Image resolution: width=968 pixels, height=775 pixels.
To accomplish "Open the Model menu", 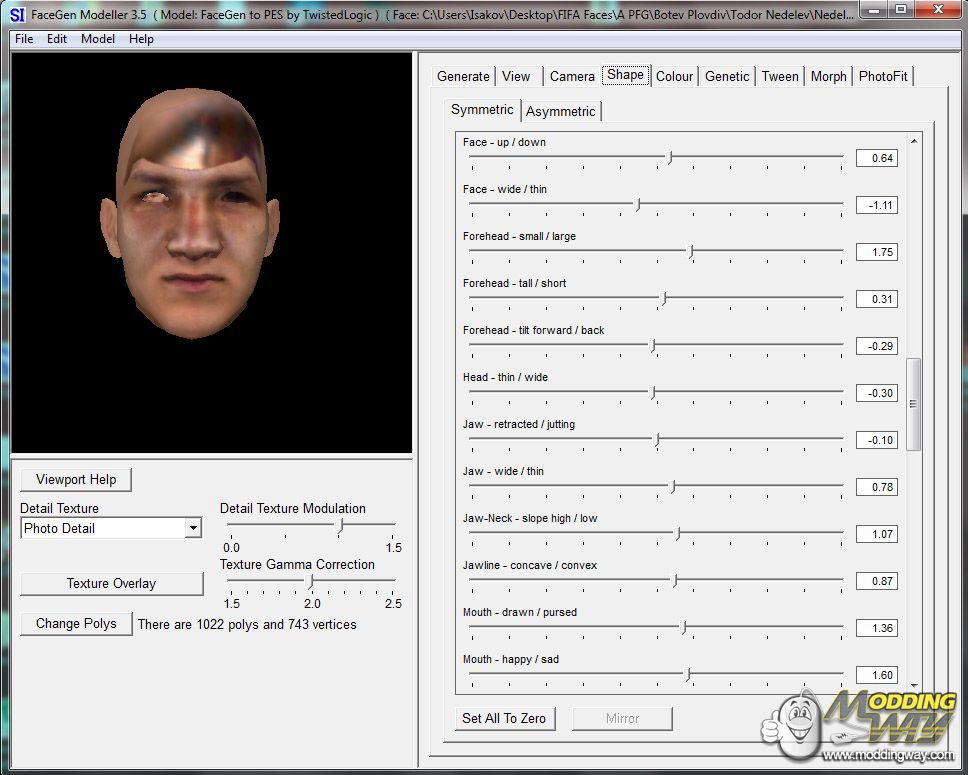I will (98, 39).
